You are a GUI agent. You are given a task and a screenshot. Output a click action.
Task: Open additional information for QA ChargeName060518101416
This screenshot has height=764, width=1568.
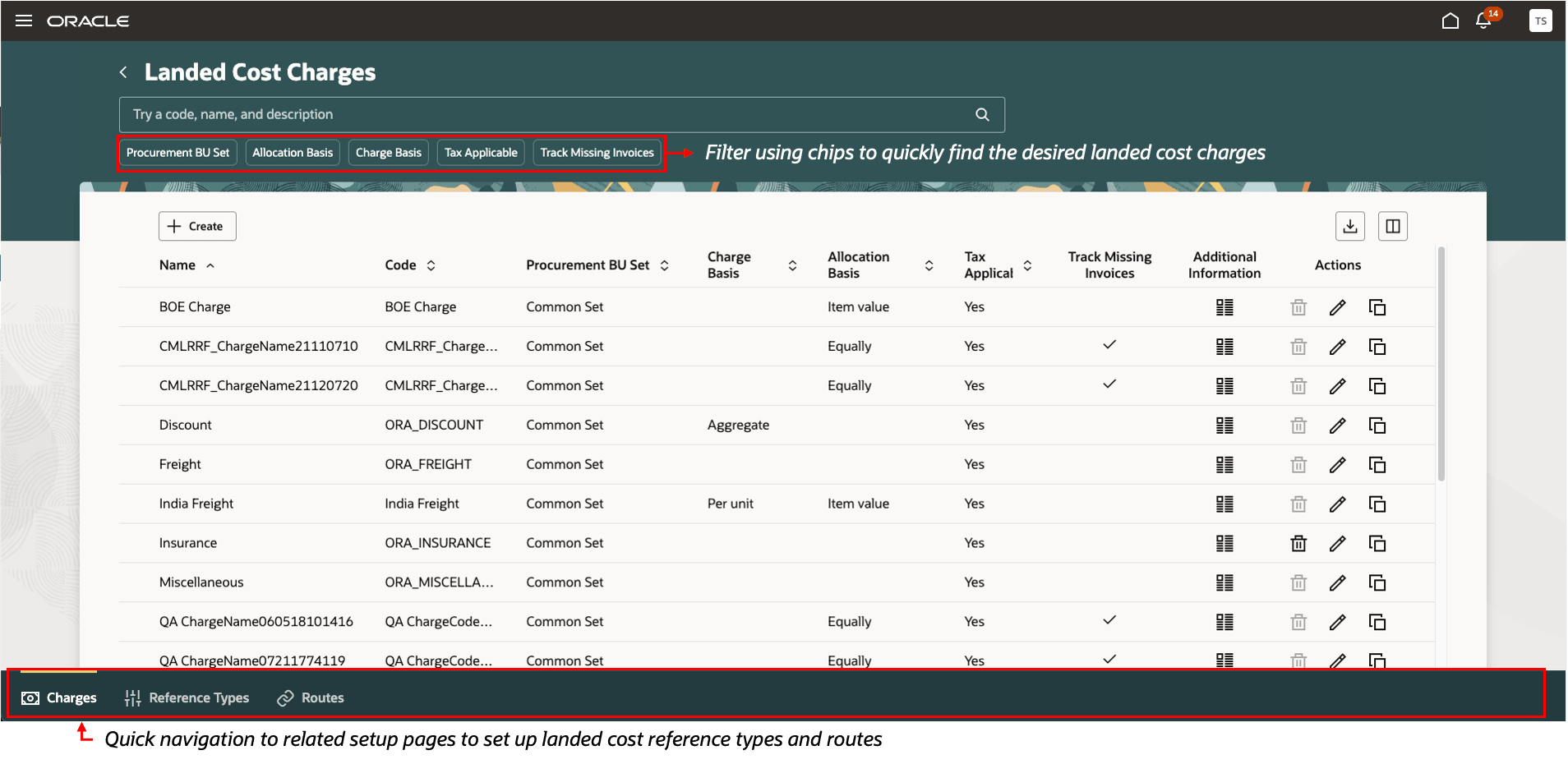click(x=1224, y=622)
